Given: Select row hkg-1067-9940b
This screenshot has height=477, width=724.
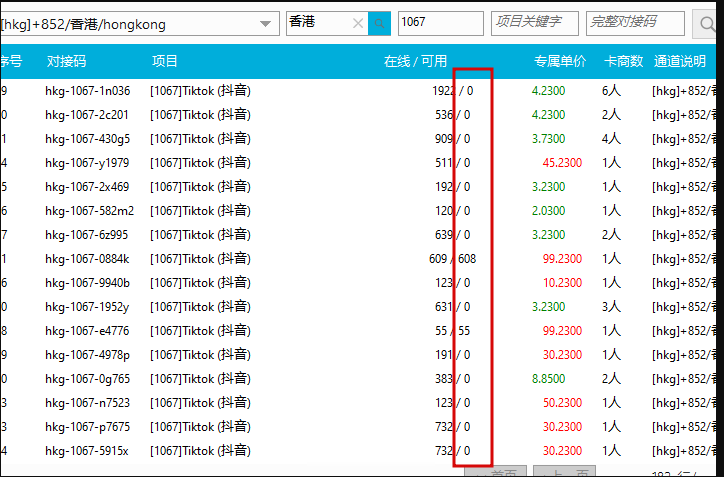Looking at the screenshot, I should 358,283.
